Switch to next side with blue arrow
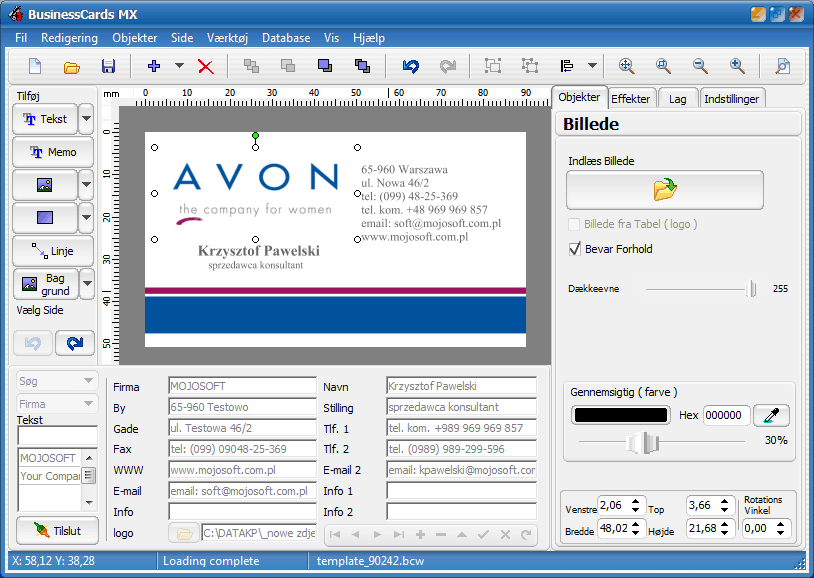This screenshot has height=578, width=814. (75, 343)
